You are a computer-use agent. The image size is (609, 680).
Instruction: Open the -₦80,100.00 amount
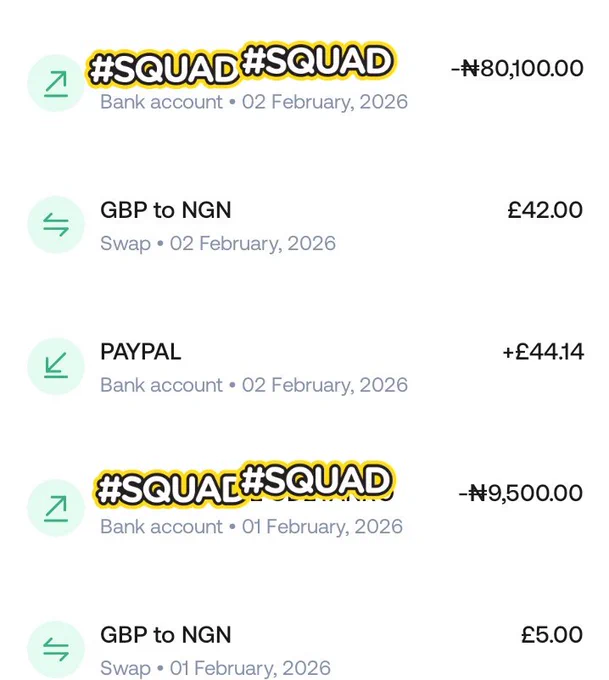(517, 69)
